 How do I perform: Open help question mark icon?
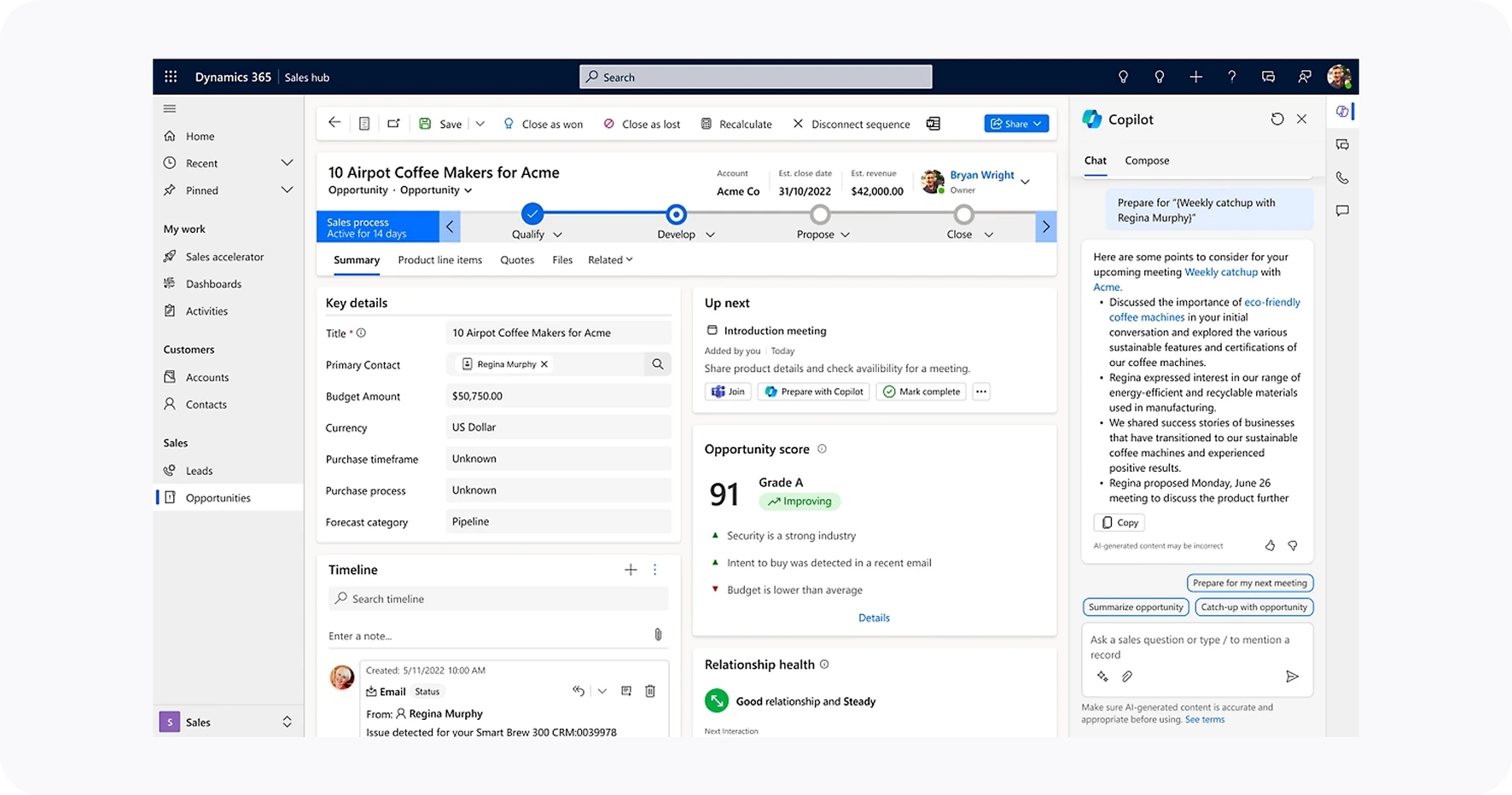coord(1231,77)
